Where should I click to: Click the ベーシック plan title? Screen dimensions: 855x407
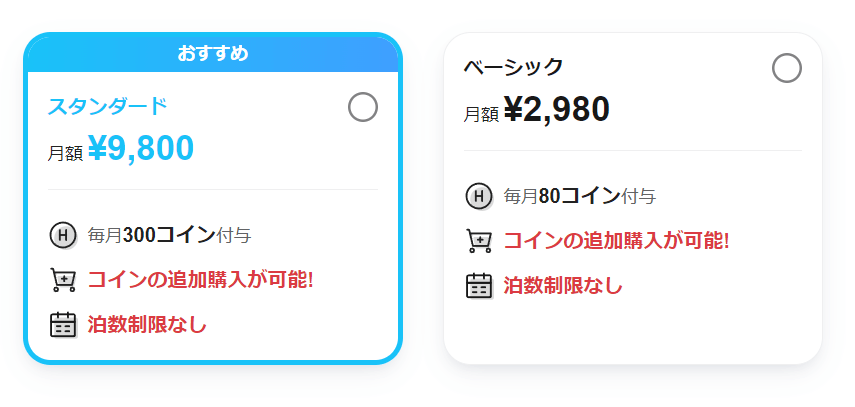click(x=514, y=67)
